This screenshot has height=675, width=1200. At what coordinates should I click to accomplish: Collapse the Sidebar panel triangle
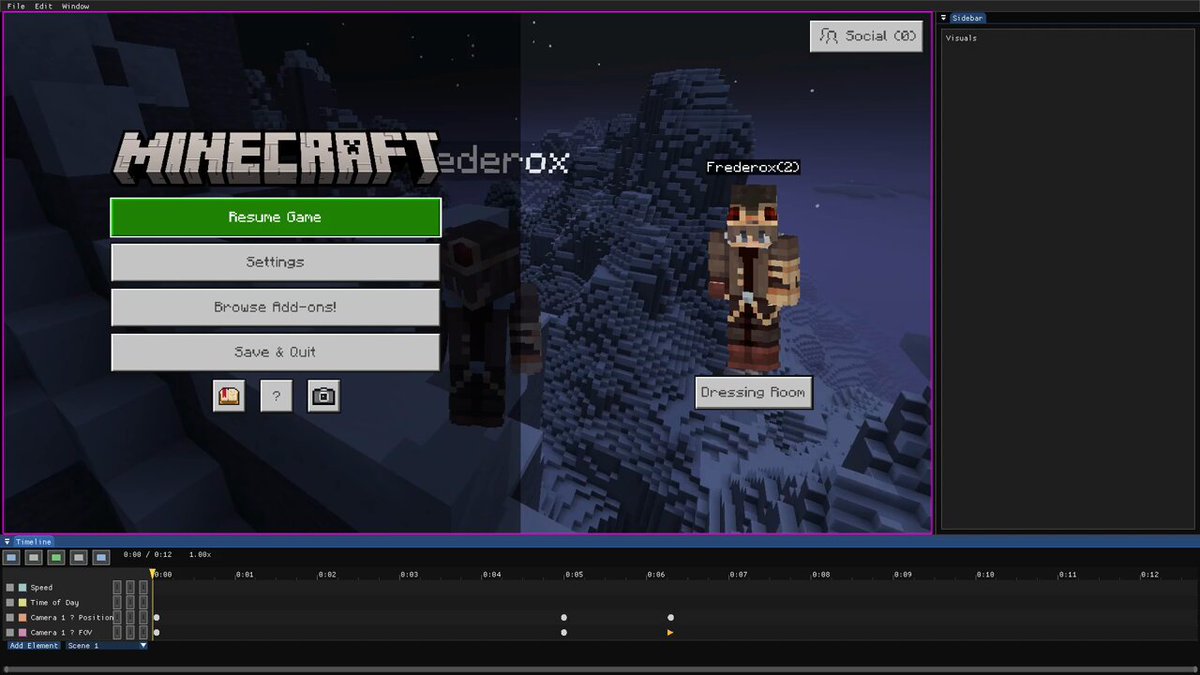click(944, 18)
